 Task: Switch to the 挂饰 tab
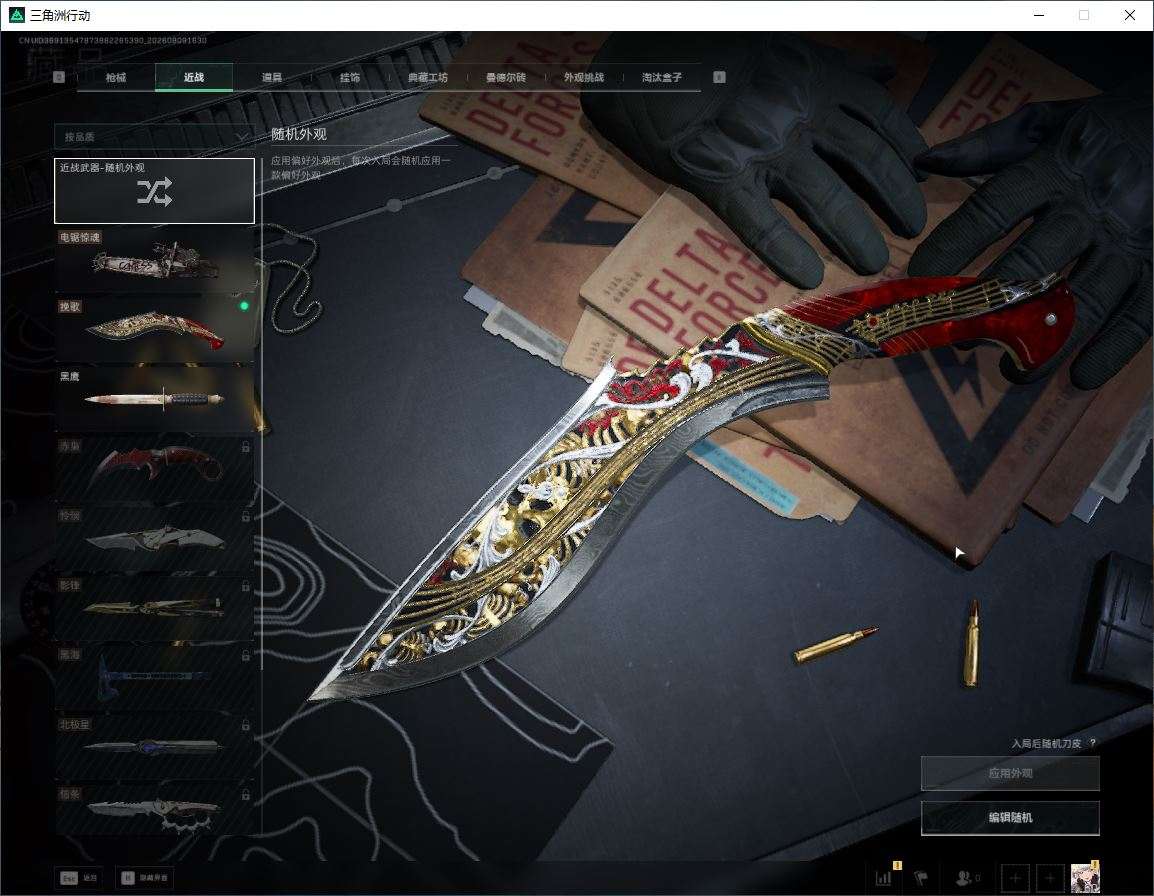(x=350, y=77)
